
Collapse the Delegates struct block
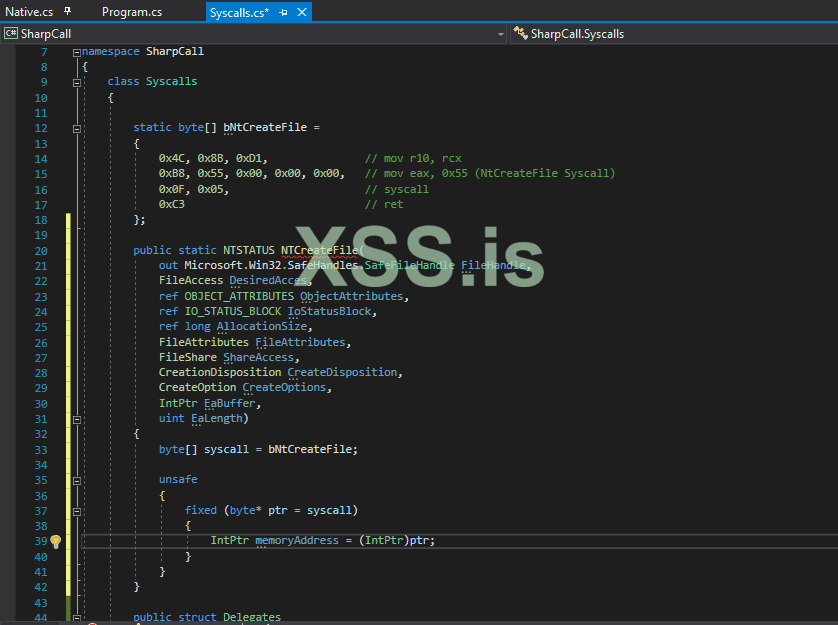pyautogui.click(x=76, y=618)
